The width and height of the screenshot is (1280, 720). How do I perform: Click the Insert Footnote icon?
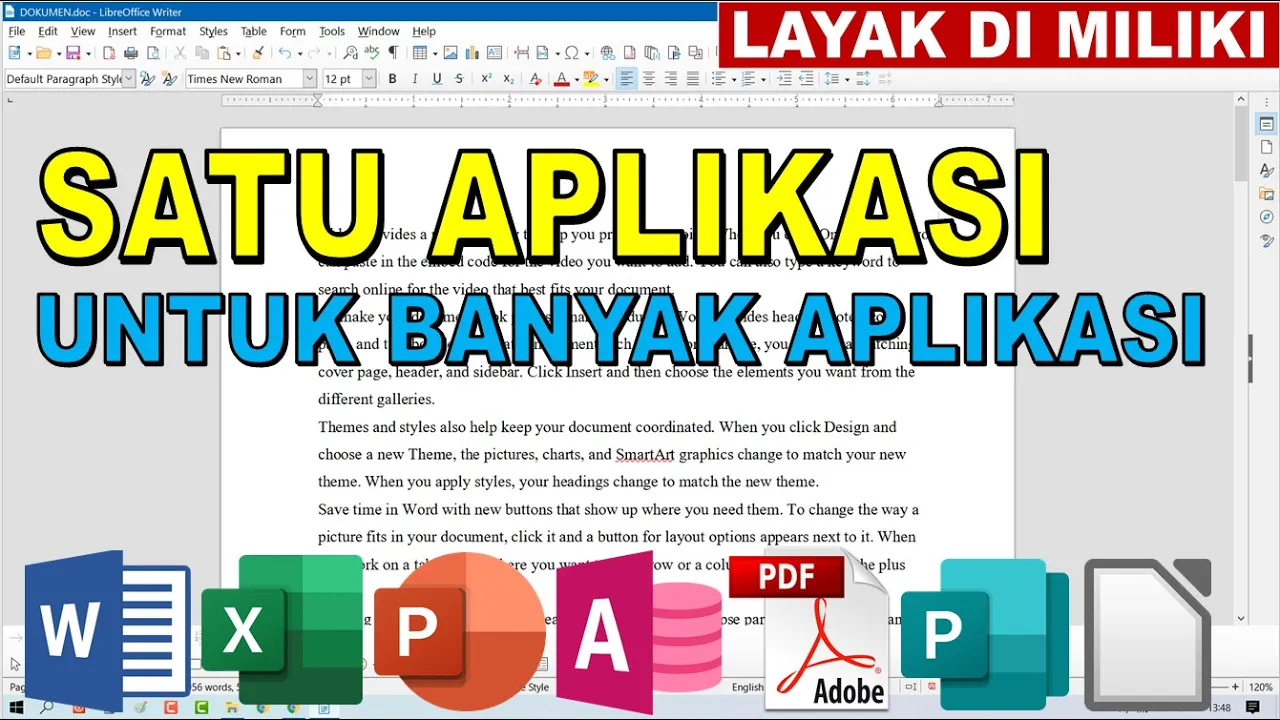(630, 53)
